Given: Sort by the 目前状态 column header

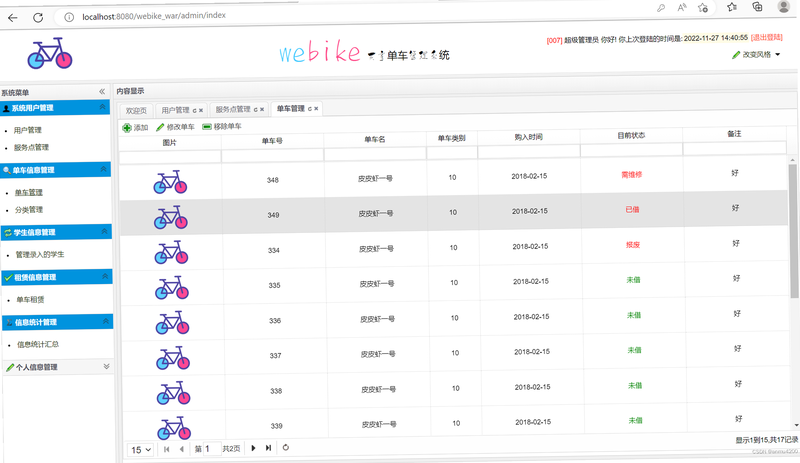Looking at the screenshot, I should click(x=631, y=135).
